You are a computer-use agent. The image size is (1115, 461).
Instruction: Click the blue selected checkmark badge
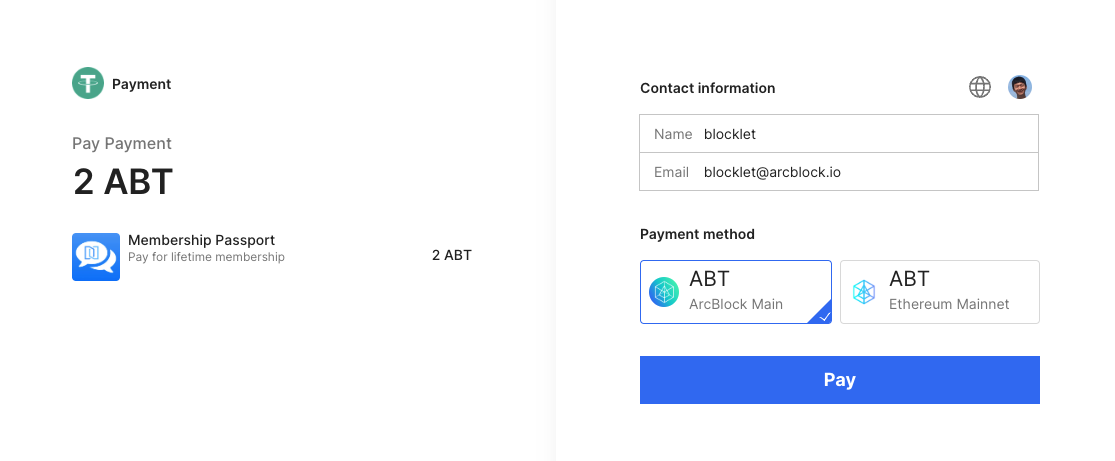coord(822,315)
